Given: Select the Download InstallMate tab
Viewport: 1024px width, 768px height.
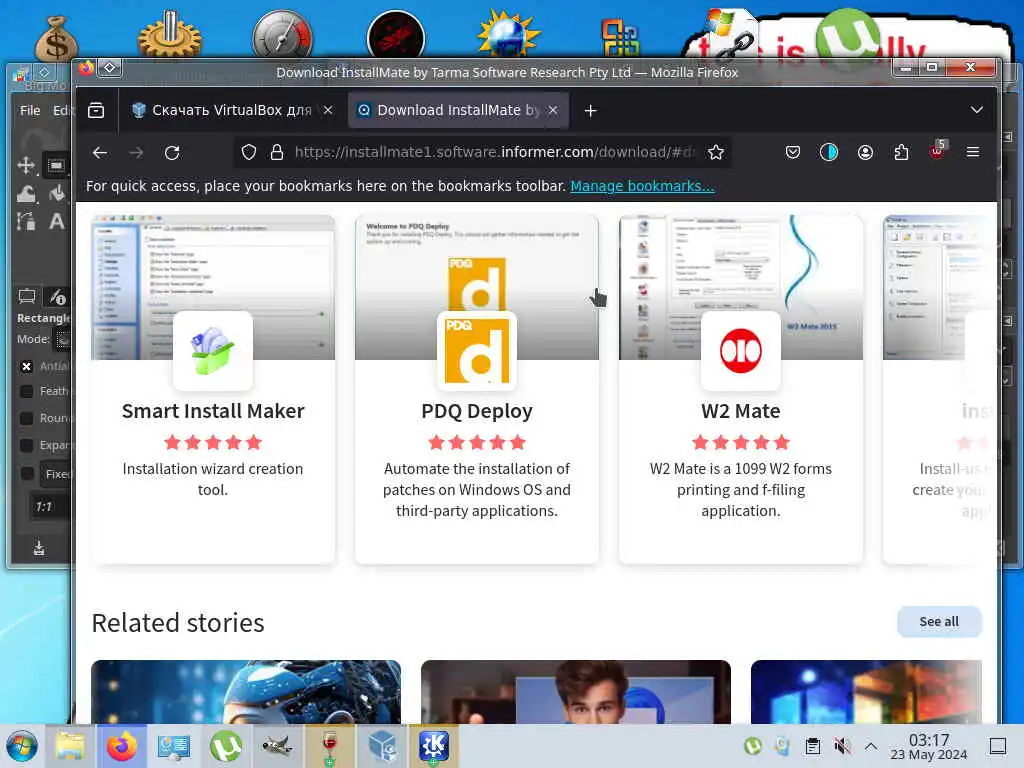Looking at the screenshot, I should (458, 110).
